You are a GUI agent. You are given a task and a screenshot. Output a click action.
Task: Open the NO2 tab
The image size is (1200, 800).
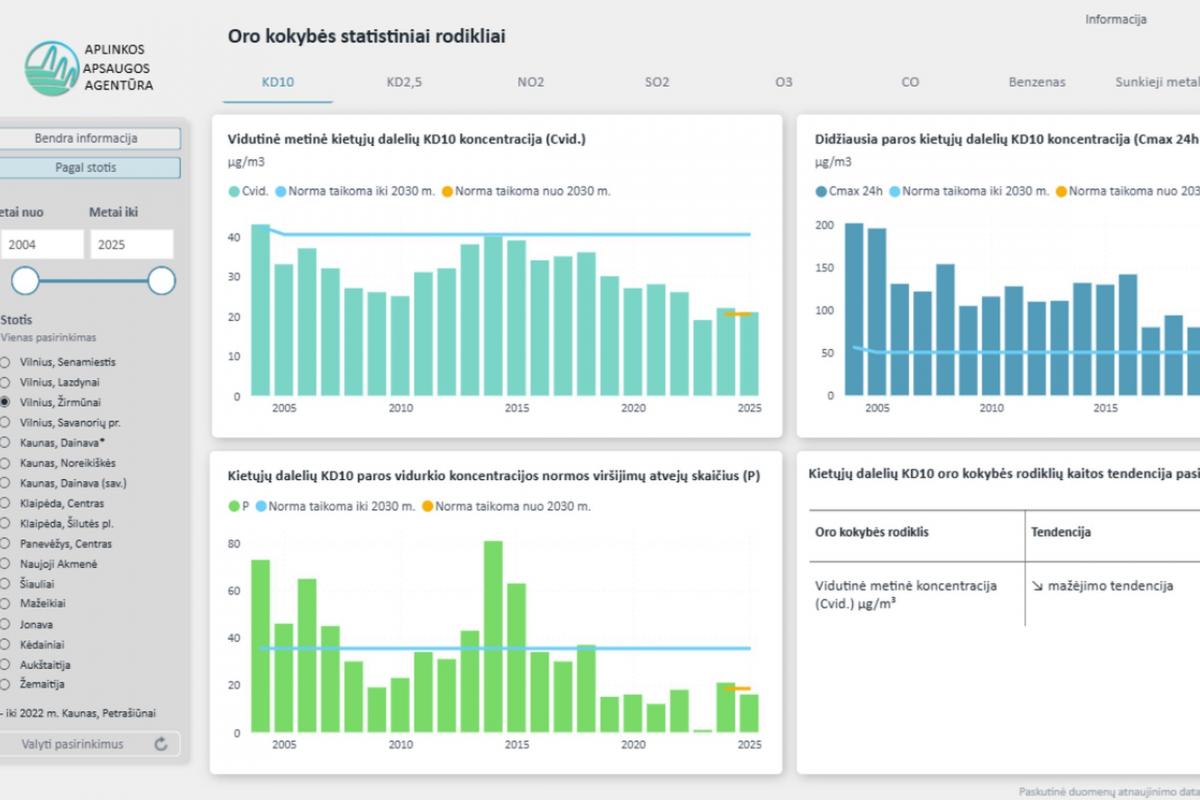coord(531,82)
